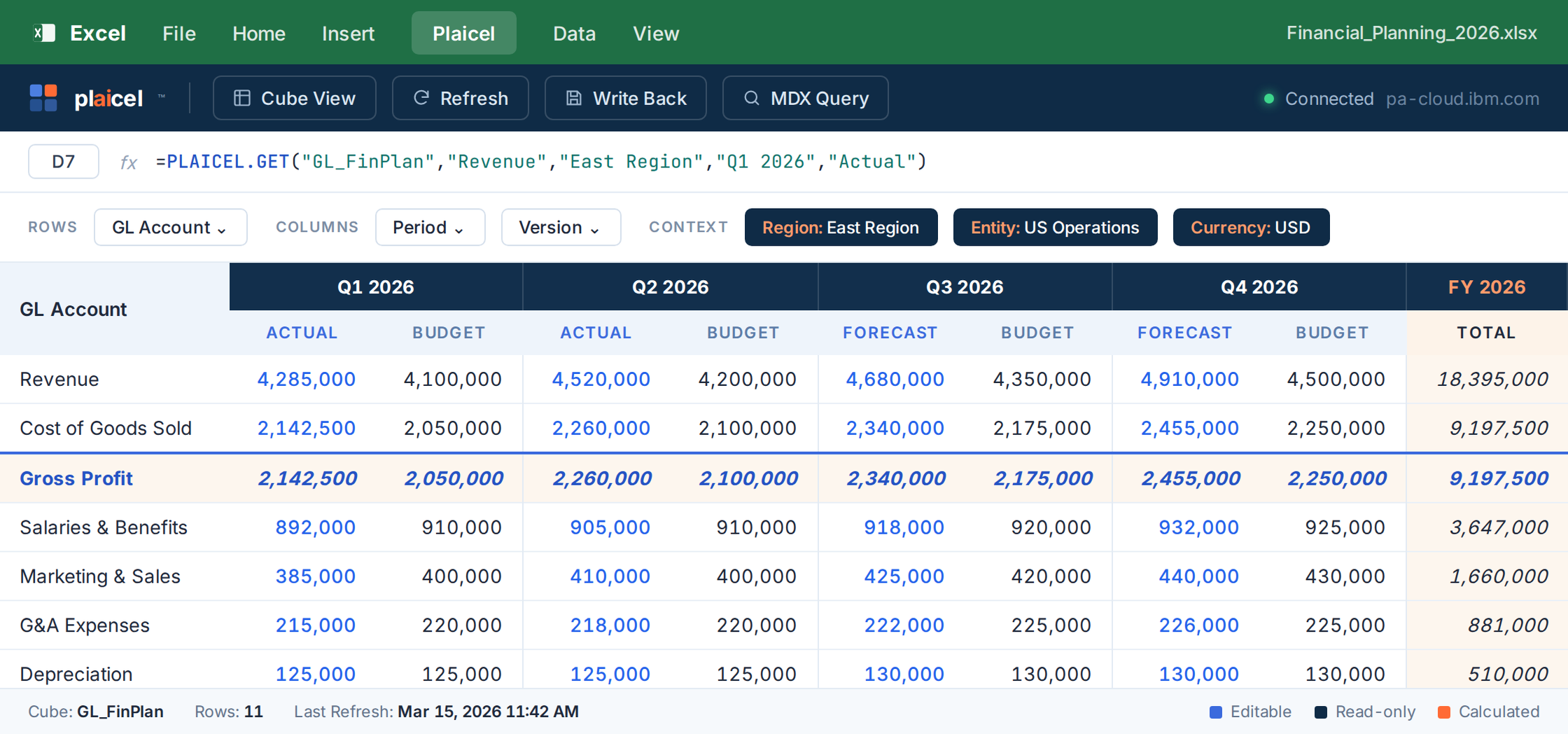
Task: Click the Entity: US Operations chip
Action: [1055, 227]
